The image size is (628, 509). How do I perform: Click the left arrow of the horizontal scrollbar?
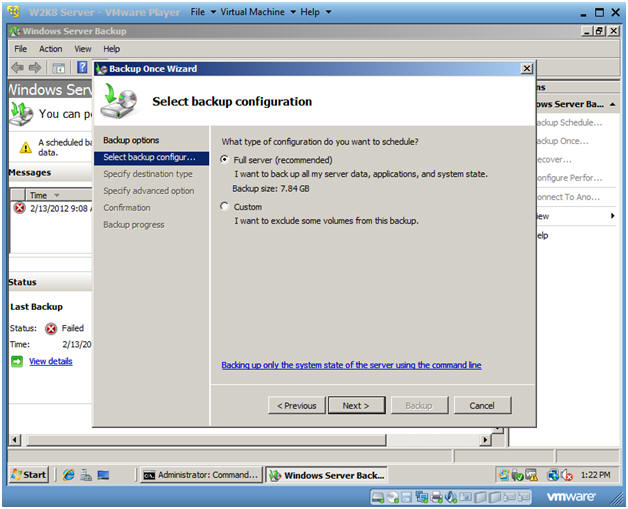click(15, 440)
